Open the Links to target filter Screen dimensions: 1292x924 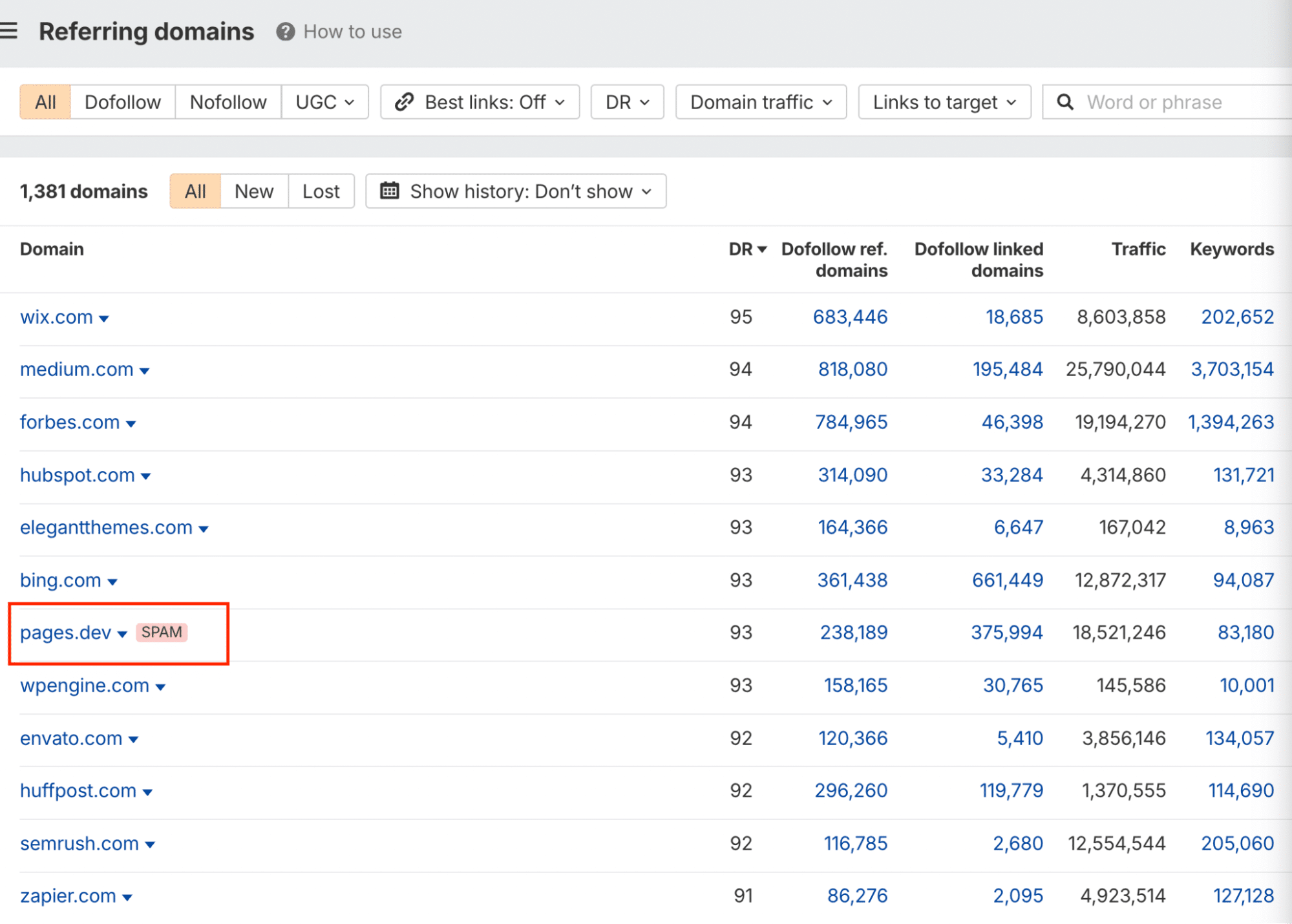pos(944,102)
